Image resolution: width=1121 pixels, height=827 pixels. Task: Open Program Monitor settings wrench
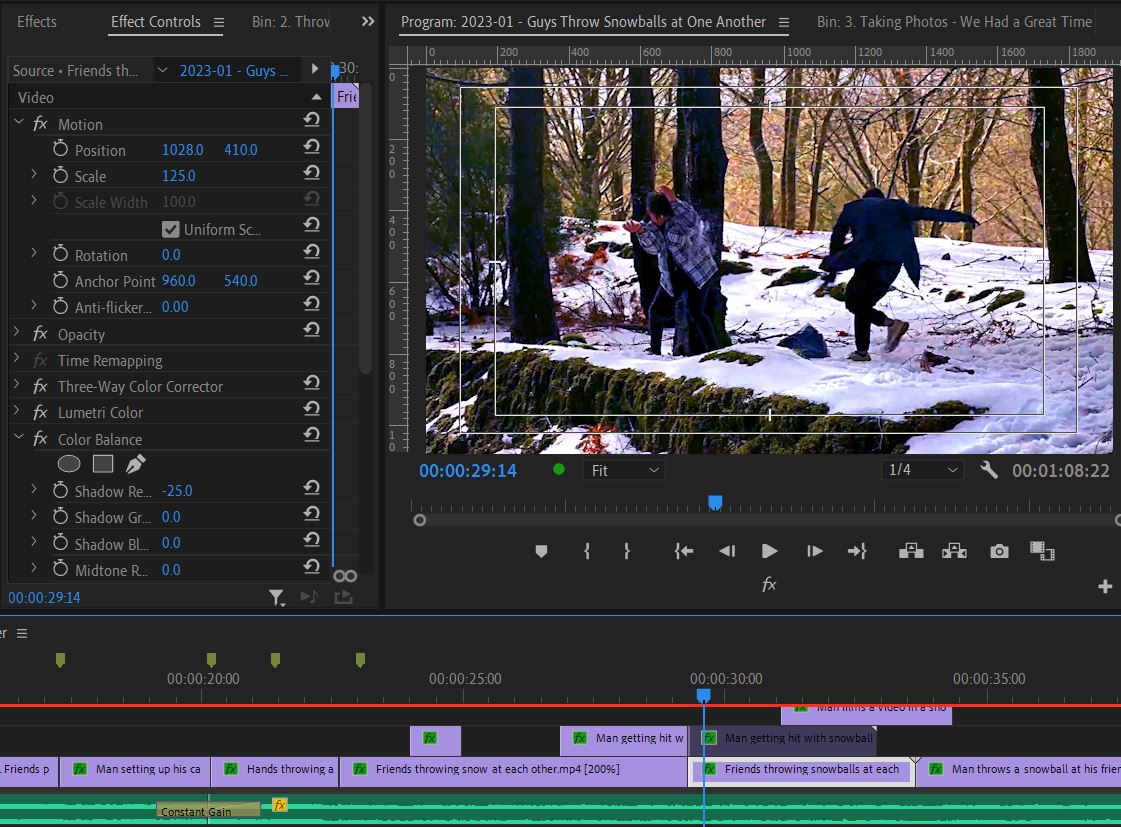989,470
